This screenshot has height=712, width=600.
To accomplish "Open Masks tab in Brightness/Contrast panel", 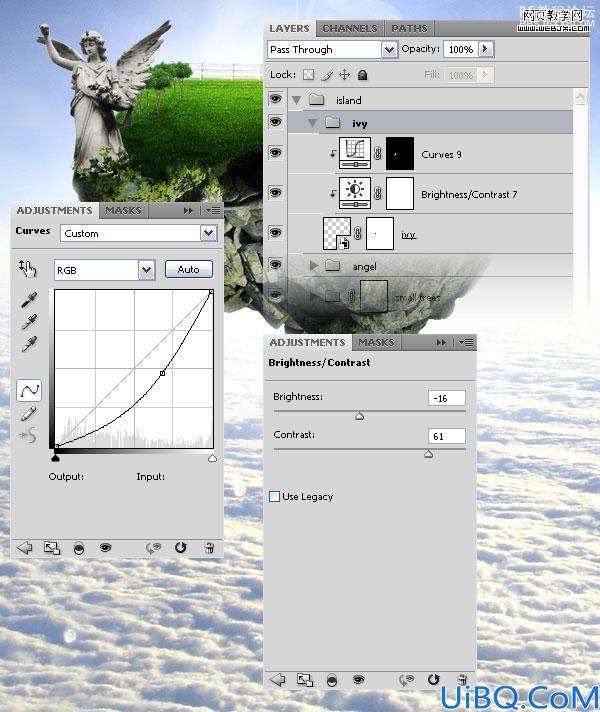I will pyautogui.click(x=376, y=342).
